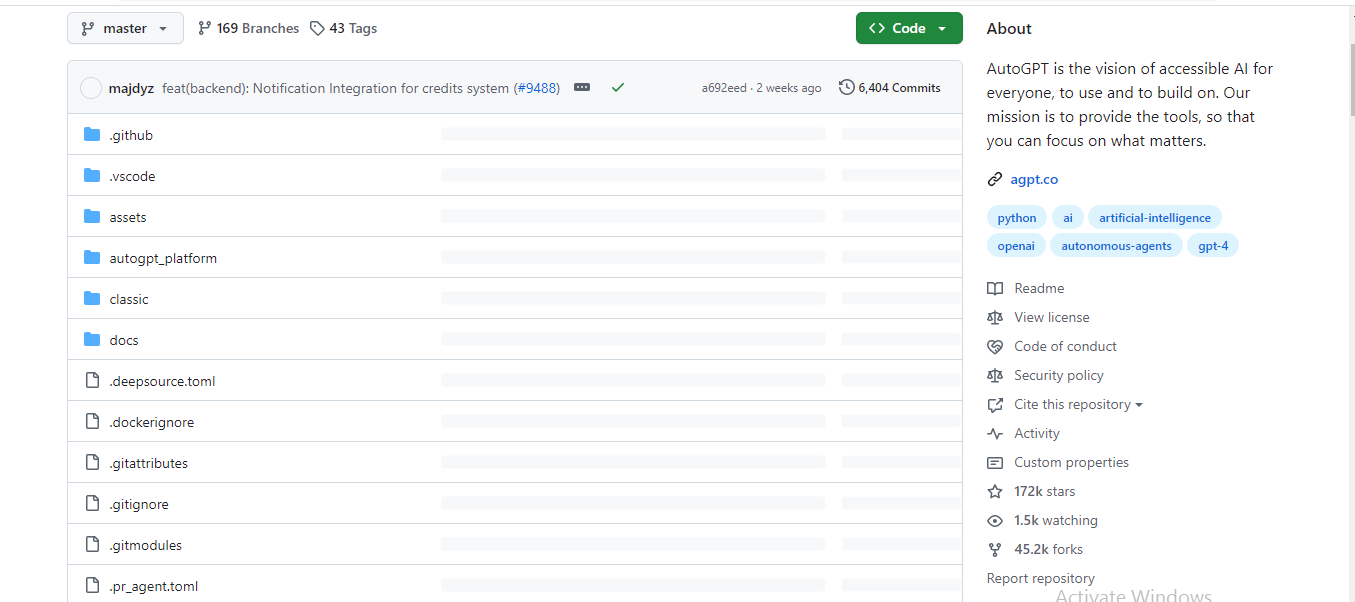Select the artificial-intelligence topic tag
Image resolution: width=1355 pixels, height=602 pixels.
1155,218
